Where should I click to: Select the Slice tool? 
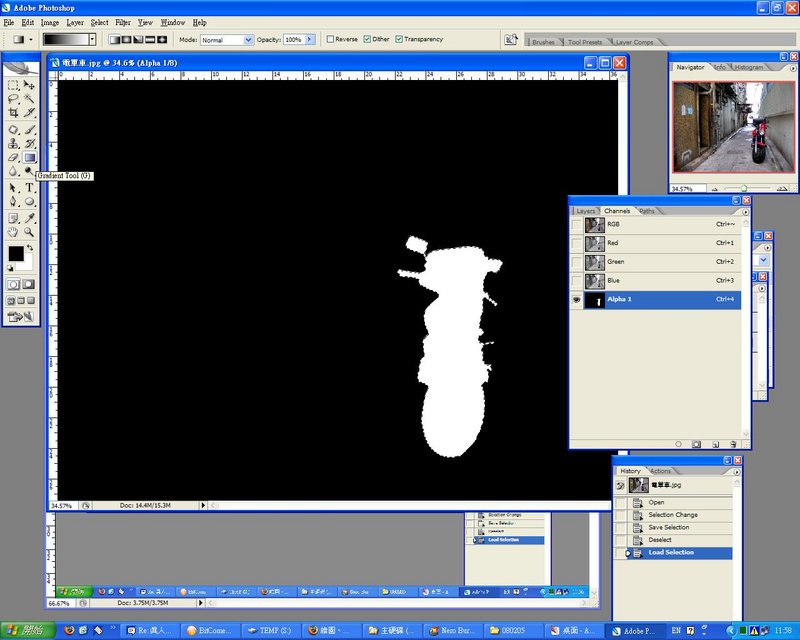pos(29,112)
